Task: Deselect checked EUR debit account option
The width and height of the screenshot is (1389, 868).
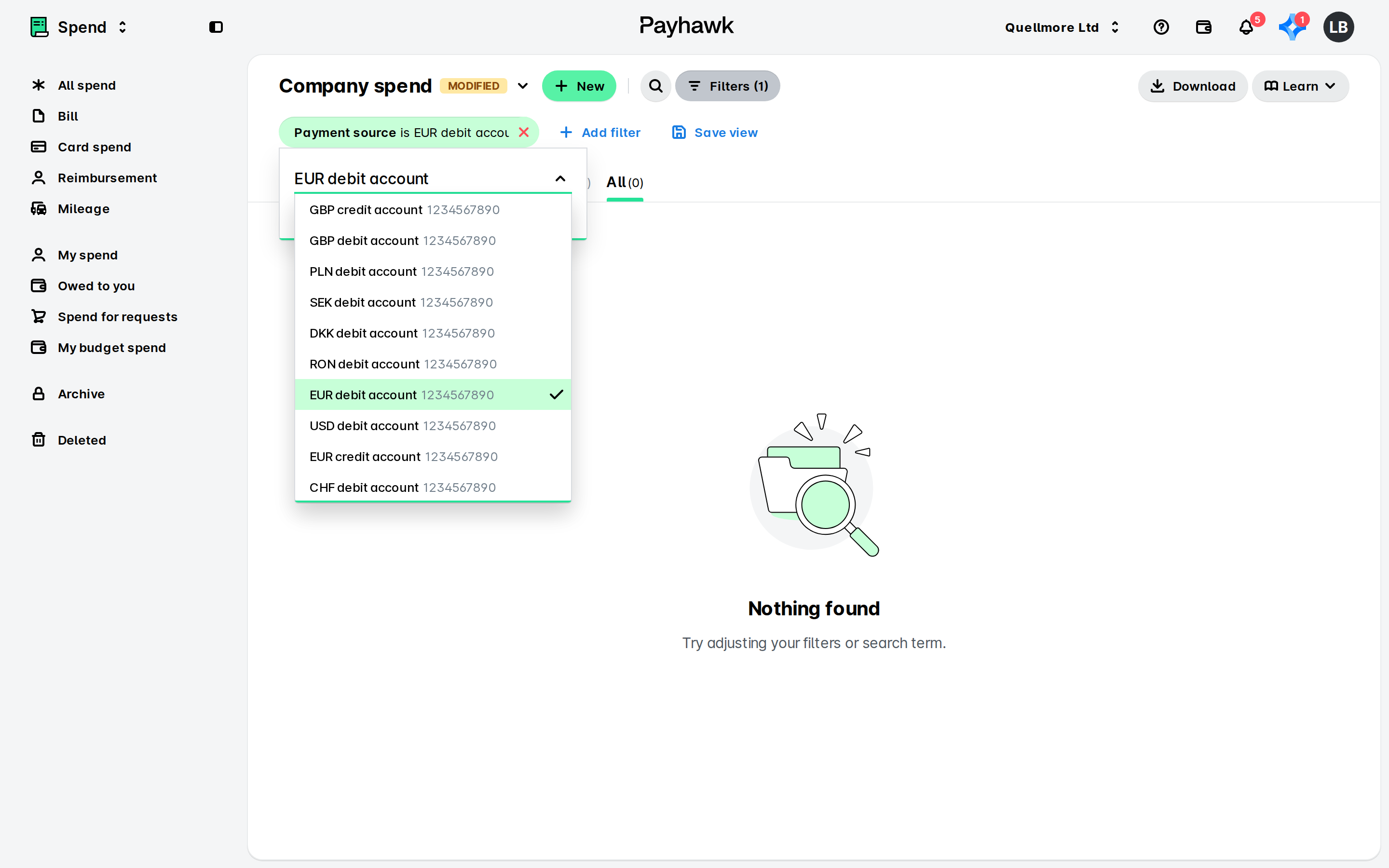Action: click(433, 395)
